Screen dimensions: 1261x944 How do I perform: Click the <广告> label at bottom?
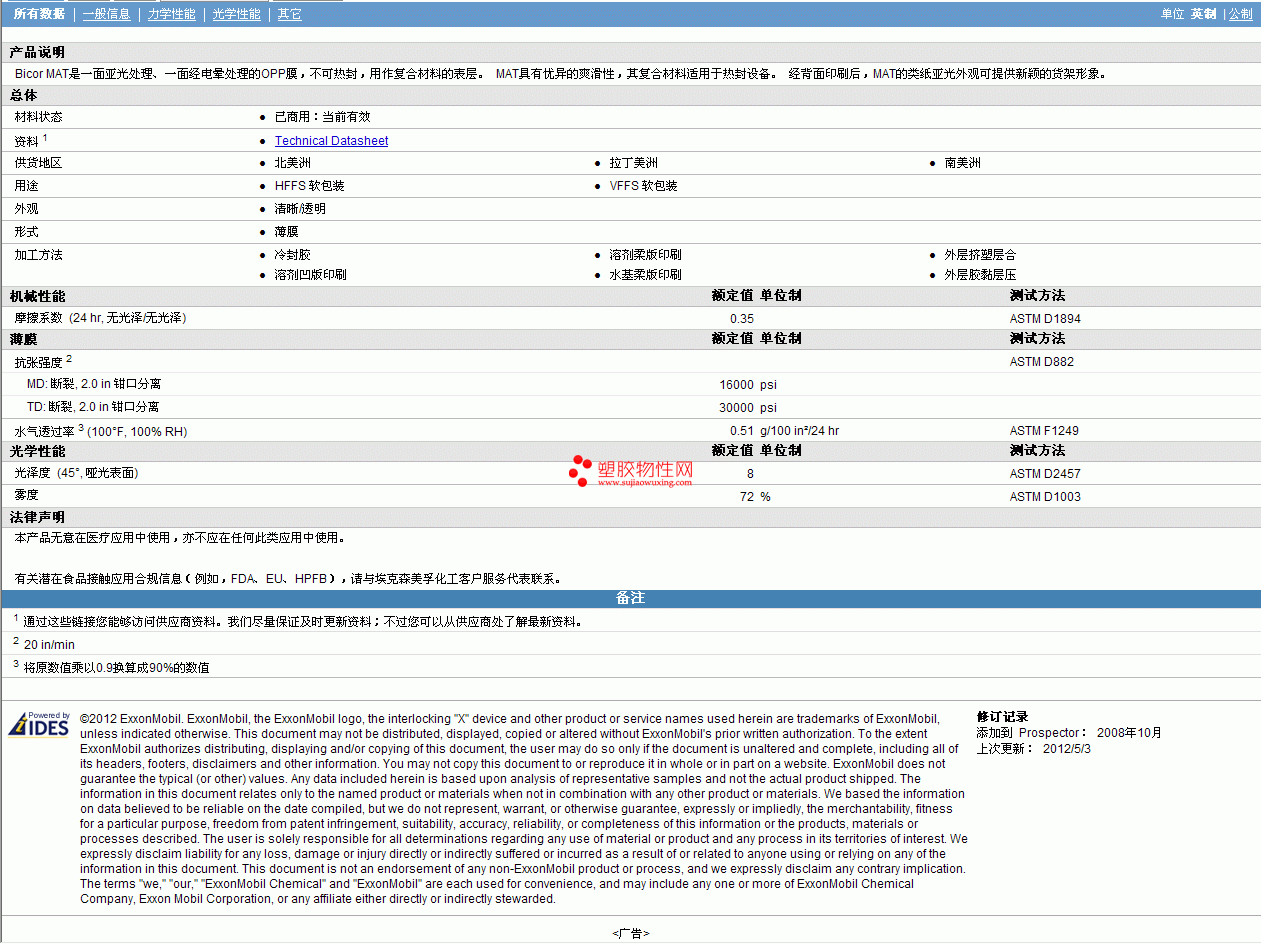coord(631,933)
